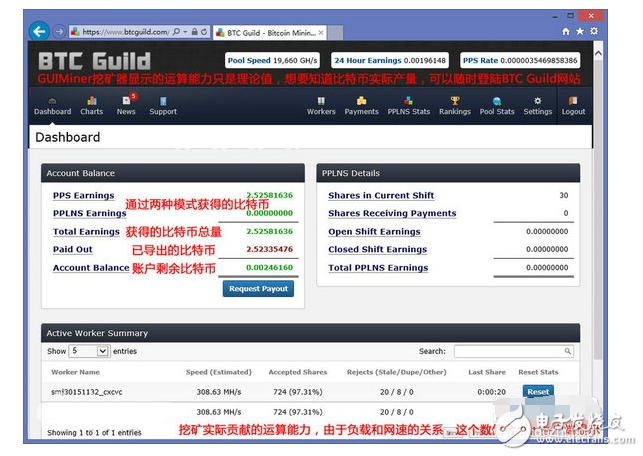Open the Closed Shift Earnings link
Screen dimensions: 643x456
pyautogui.click(x=377, y=250)
